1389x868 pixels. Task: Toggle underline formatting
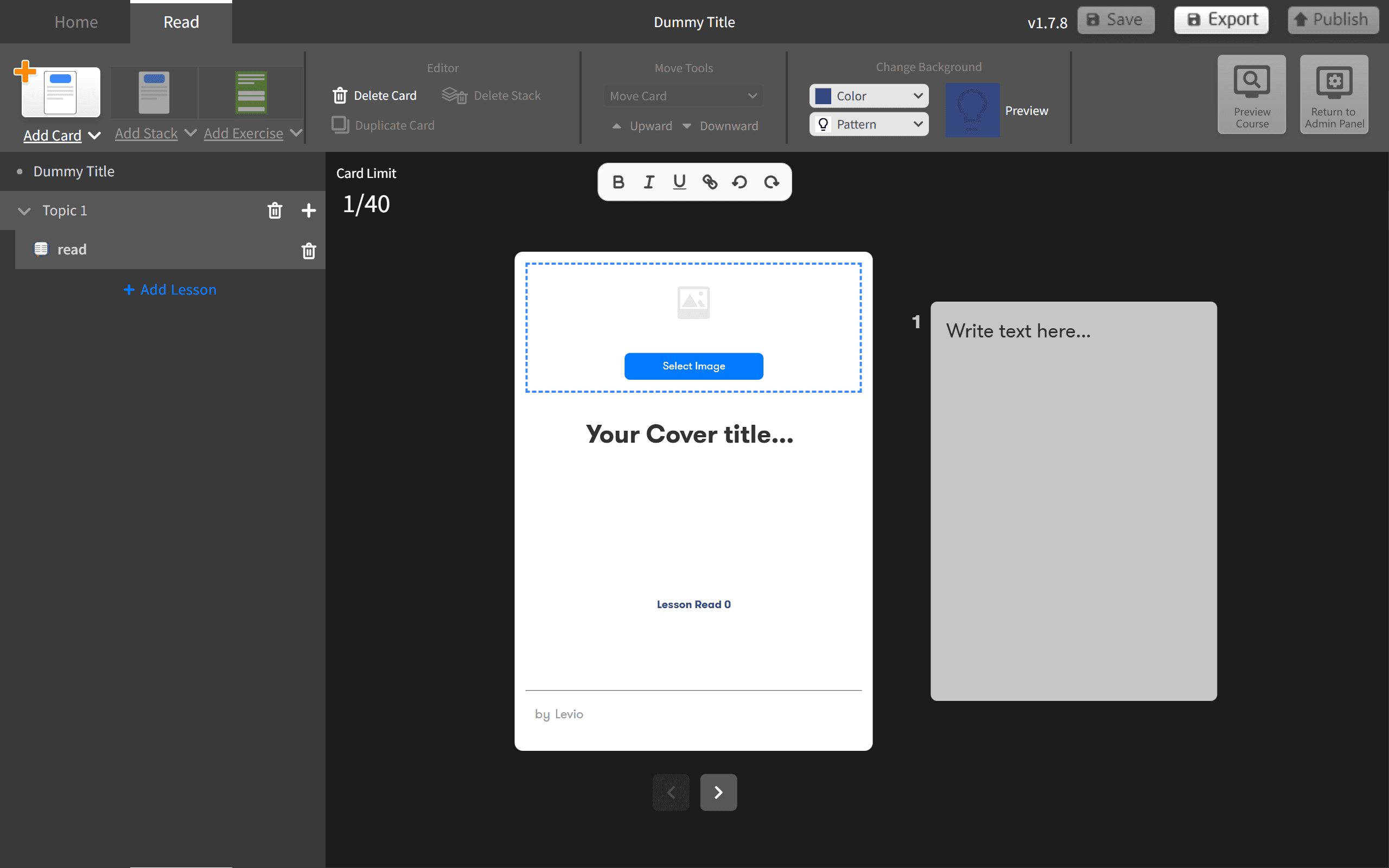(x=679, y=182)
